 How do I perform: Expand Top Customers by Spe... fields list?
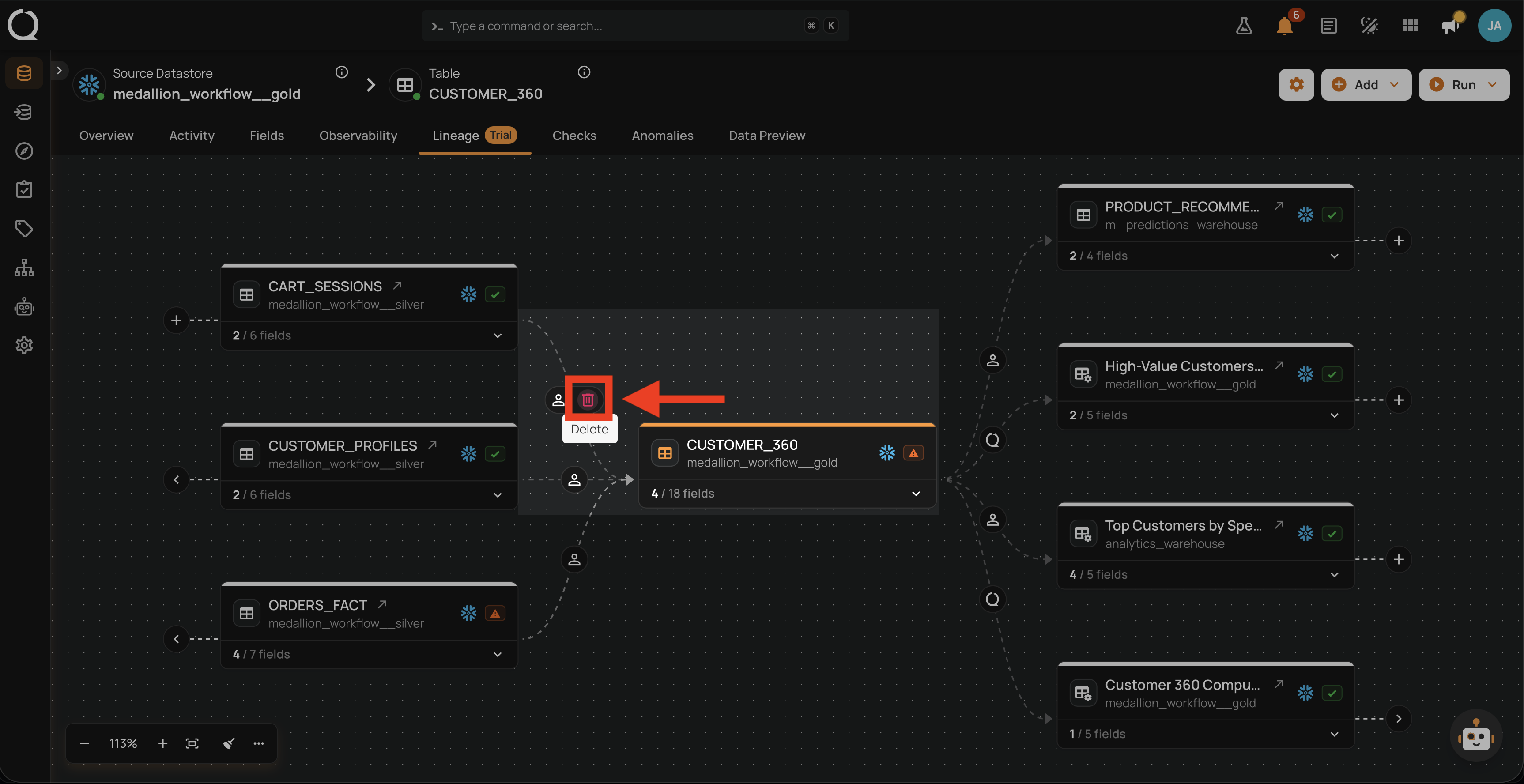[x=1334, y=575]
